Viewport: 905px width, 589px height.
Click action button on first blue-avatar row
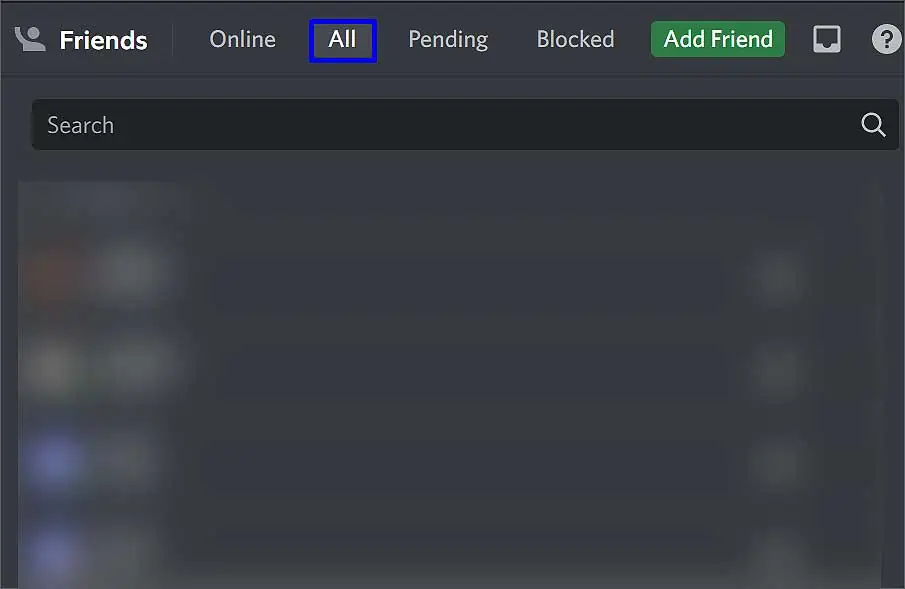pyautogui.click(x=777, y=462)
